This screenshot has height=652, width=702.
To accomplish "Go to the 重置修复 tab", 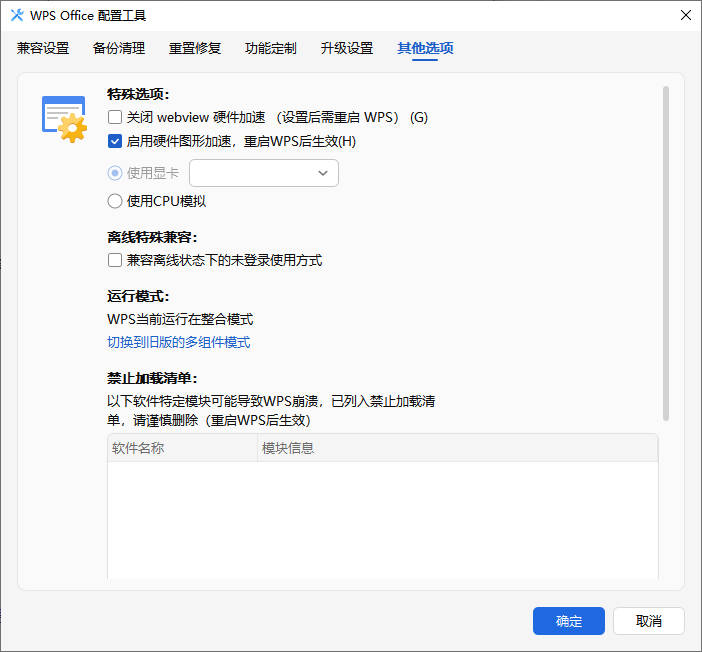I will (x=195, y=48).
